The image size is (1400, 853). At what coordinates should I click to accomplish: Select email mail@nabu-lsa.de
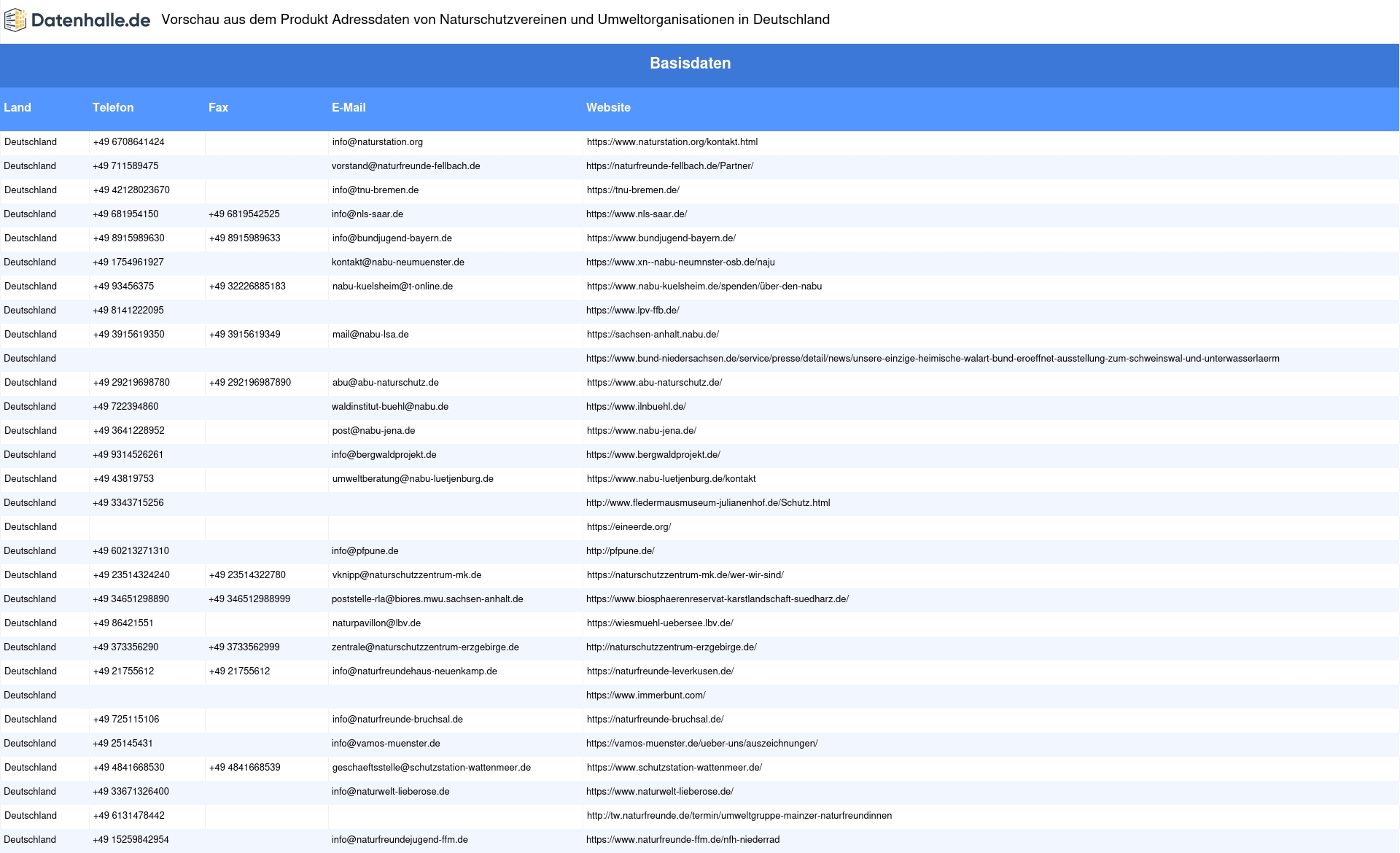(370, 335)
